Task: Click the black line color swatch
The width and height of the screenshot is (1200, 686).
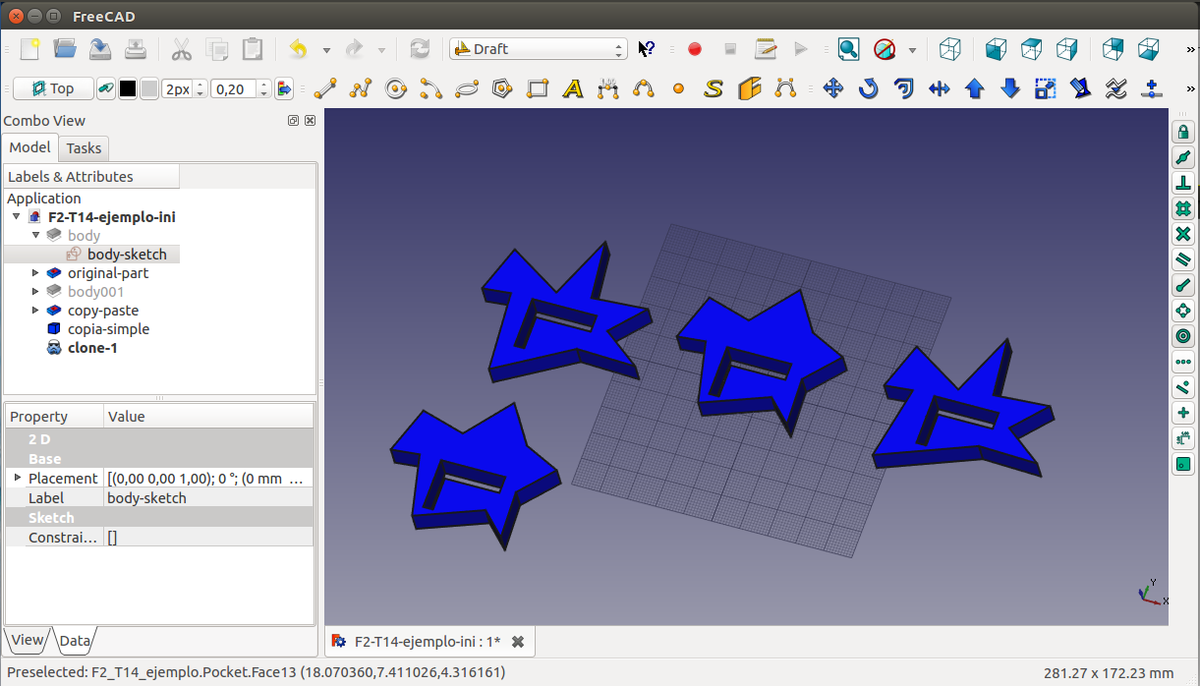Action: tap(128, 89)
